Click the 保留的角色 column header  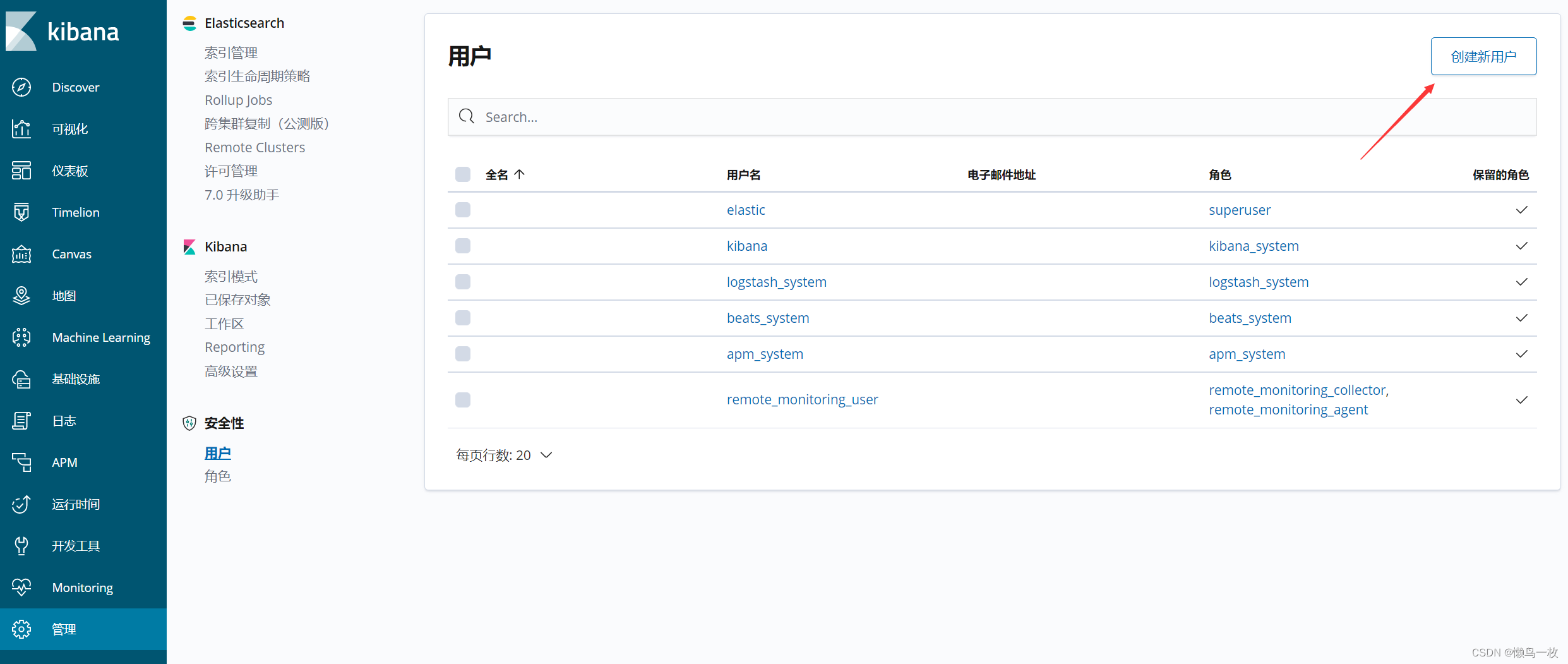1500,175
